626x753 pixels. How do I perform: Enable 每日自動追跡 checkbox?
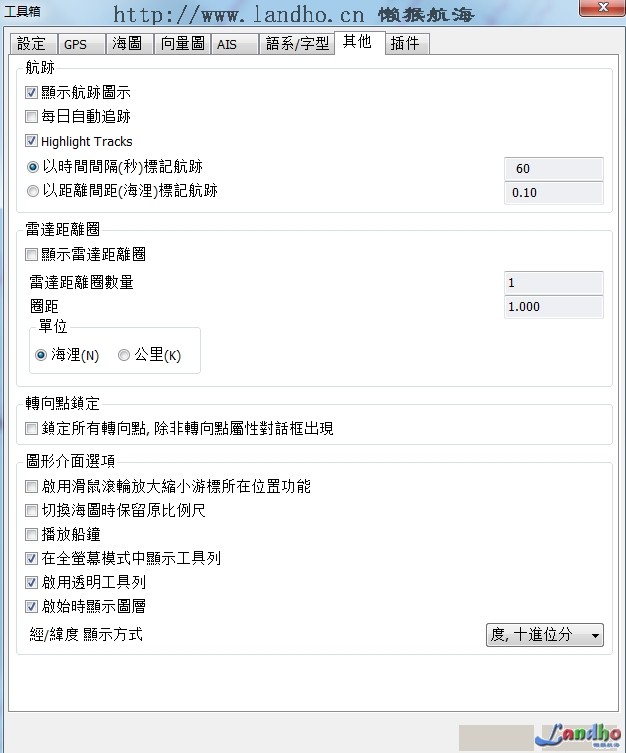32,117
